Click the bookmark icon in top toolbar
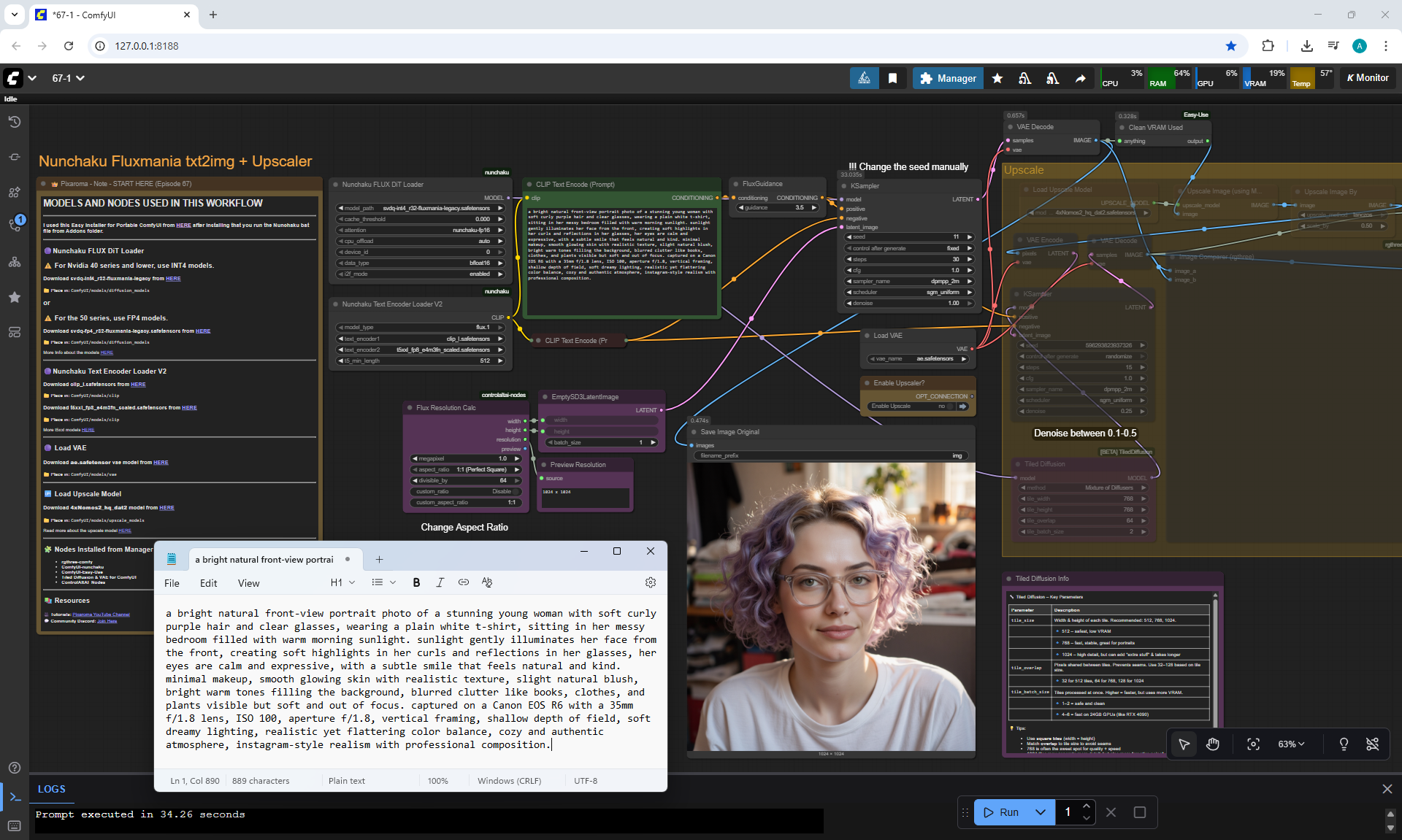Screen dimensions: 1402x840 click(892, 78)
